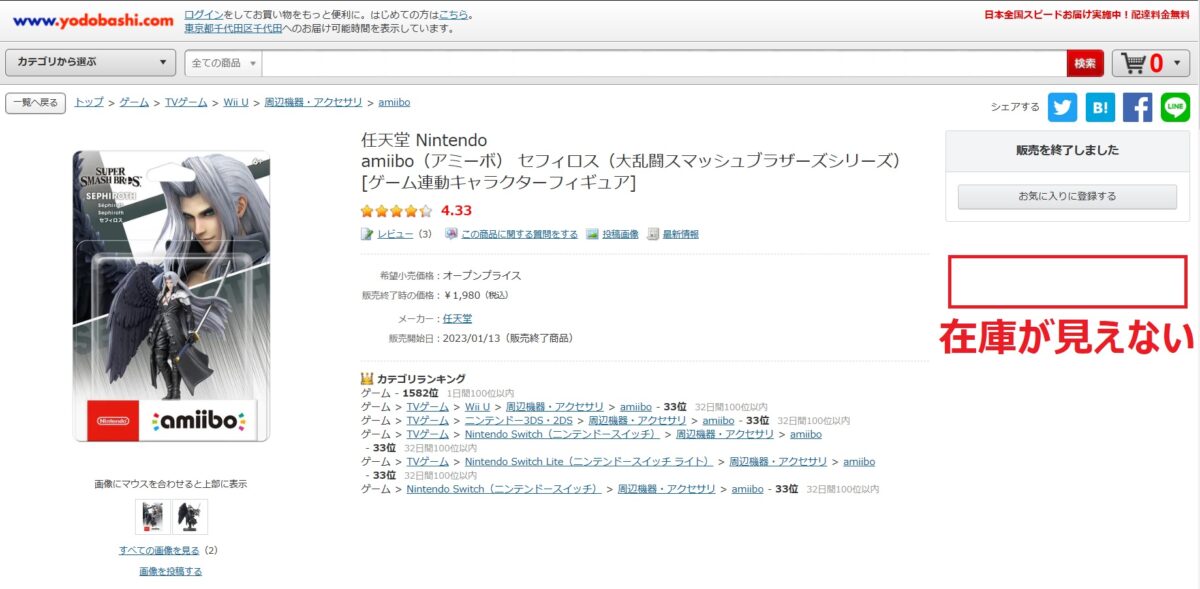Click the pencil icon beside レビュー
The height and width of the screenshot is (589, 1200).
coord(367,234)
